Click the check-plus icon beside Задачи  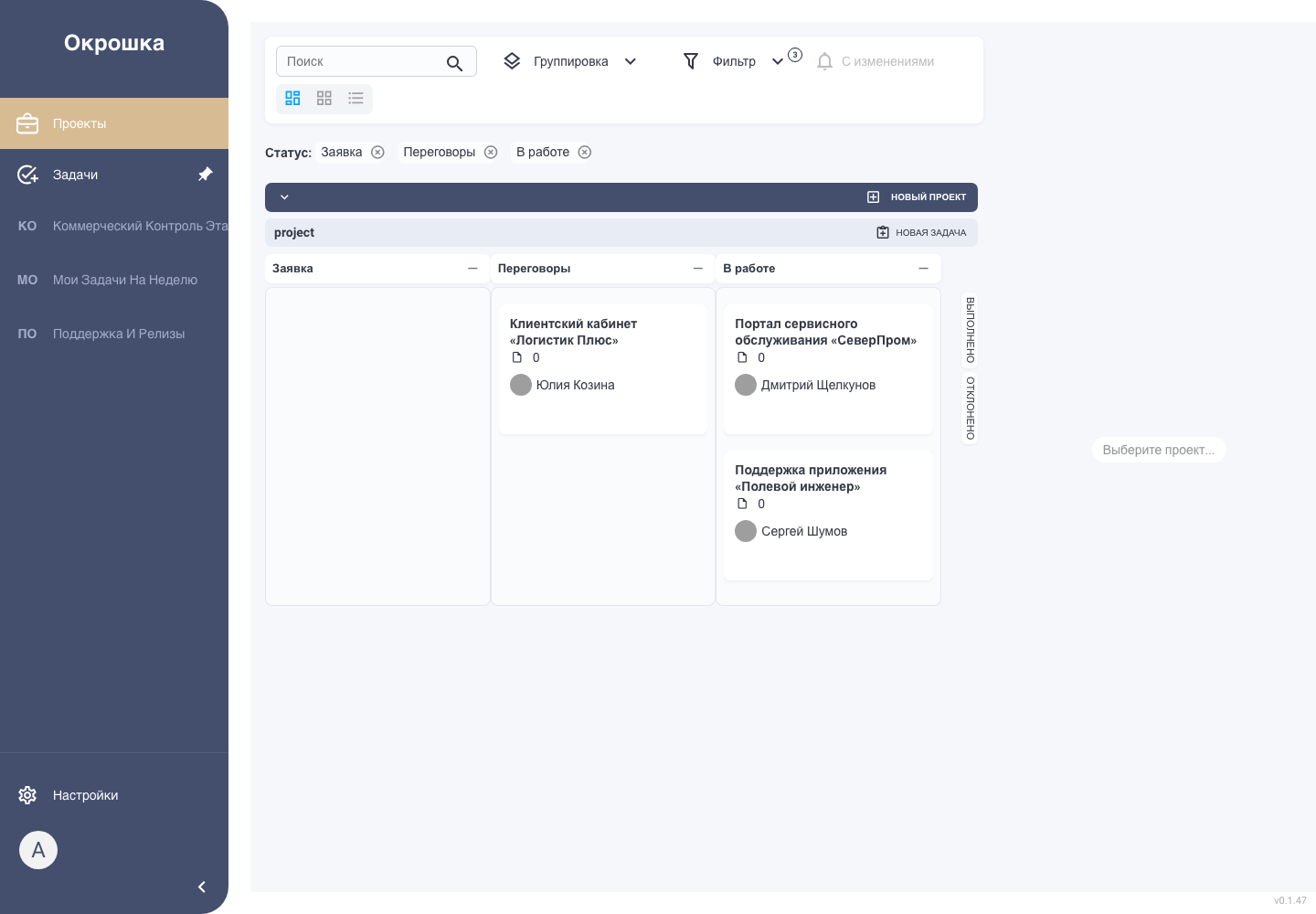27,175
